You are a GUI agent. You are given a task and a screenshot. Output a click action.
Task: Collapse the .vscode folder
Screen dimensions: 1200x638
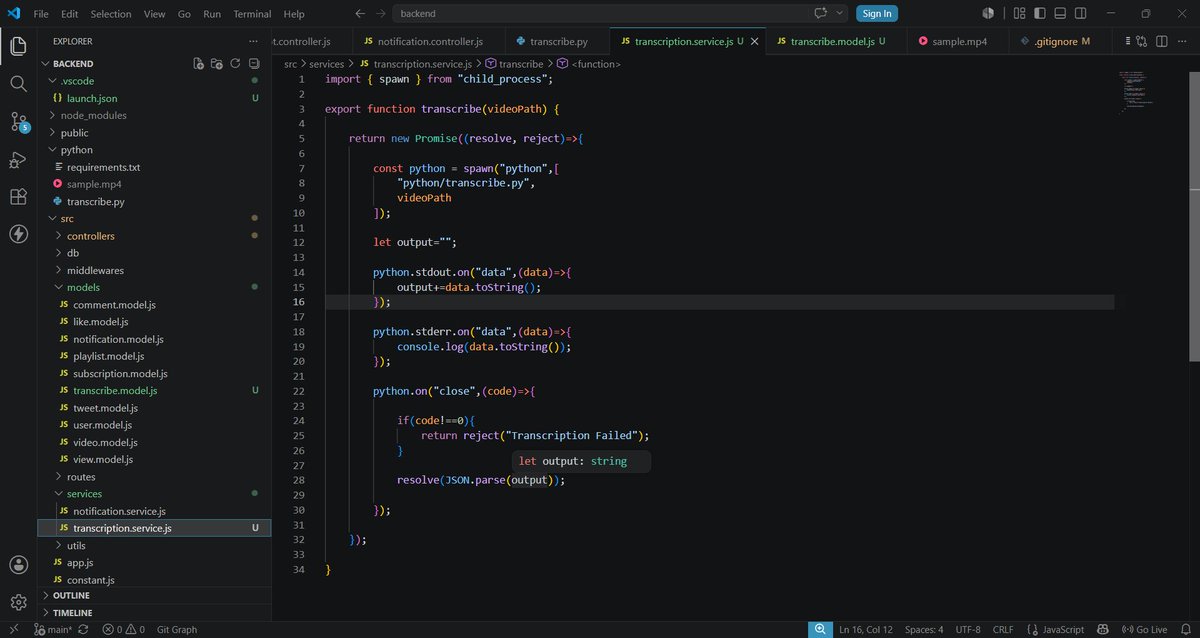[155, 80]
